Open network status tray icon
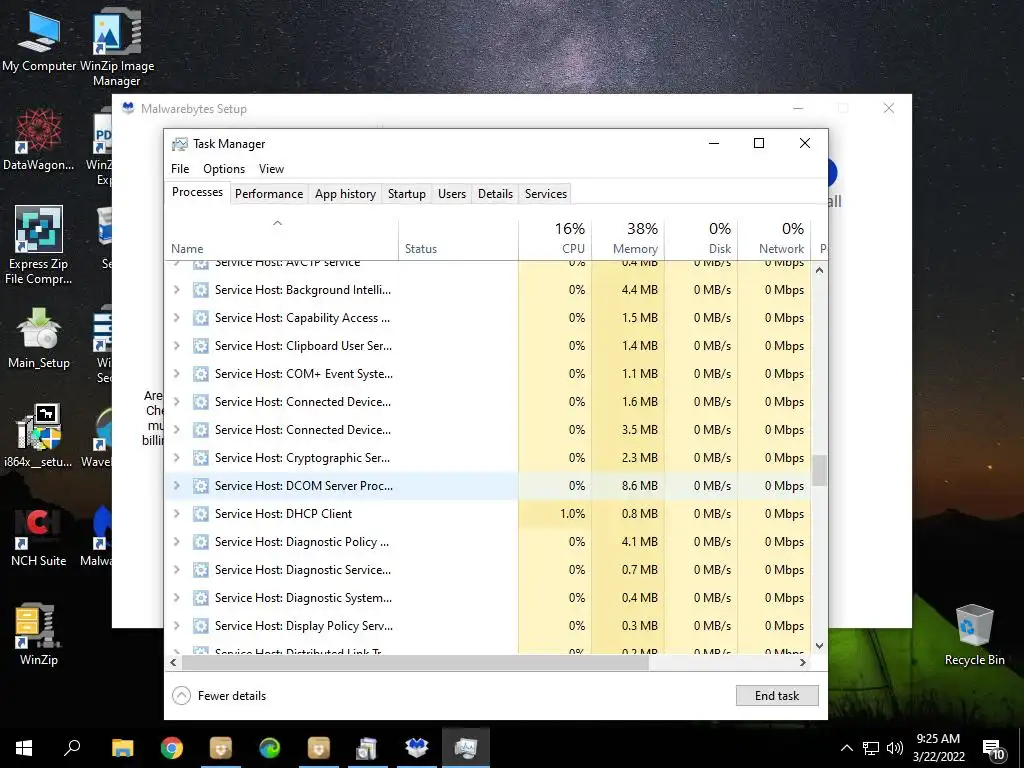 pyautogui.click(x=871, y=748)
